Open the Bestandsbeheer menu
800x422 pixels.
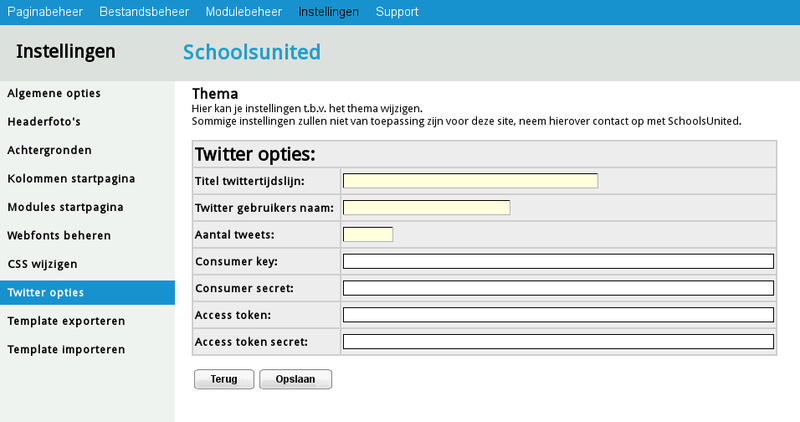point(144,12)
